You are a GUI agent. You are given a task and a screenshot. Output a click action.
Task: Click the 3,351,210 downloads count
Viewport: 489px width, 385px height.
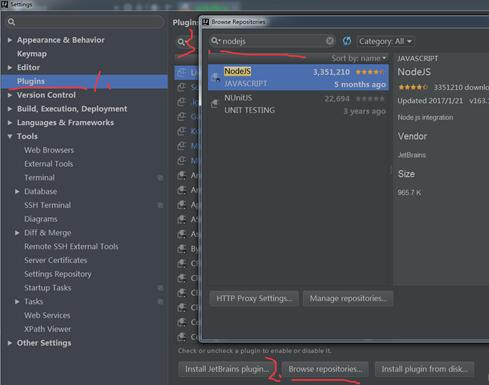(x=331, y=72)
